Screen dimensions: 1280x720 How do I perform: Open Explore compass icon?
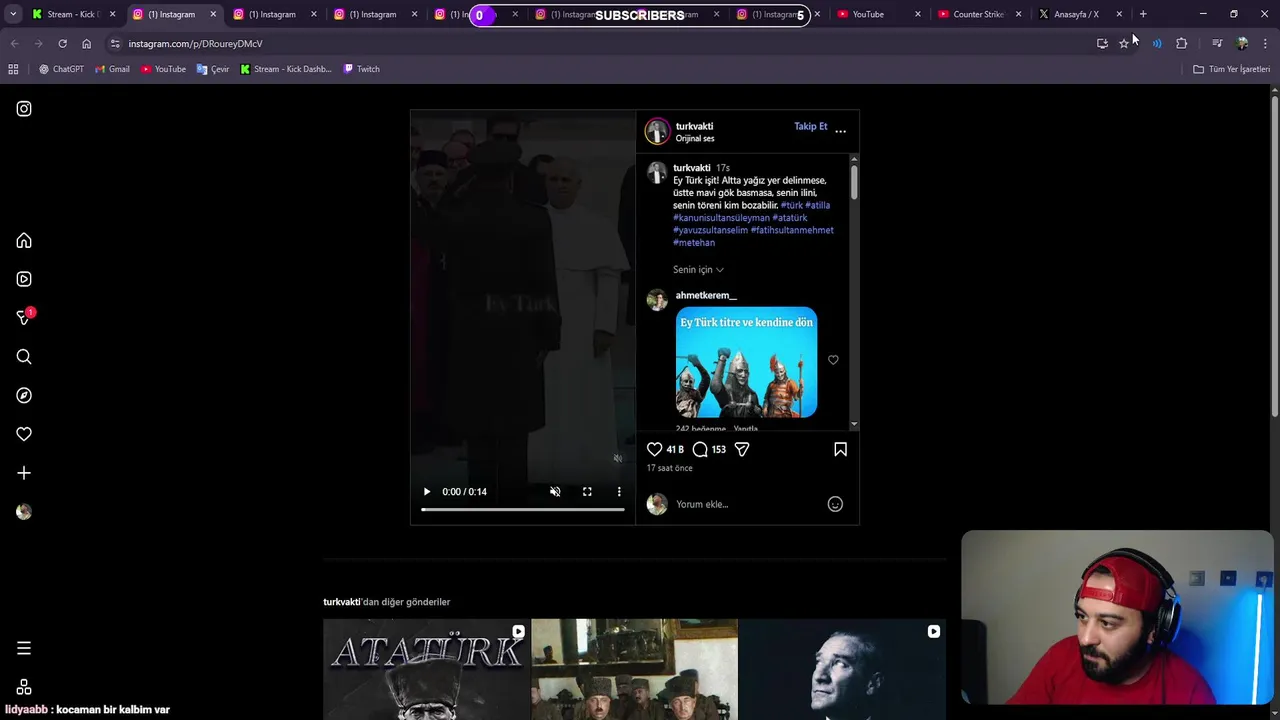pos(24,396)
